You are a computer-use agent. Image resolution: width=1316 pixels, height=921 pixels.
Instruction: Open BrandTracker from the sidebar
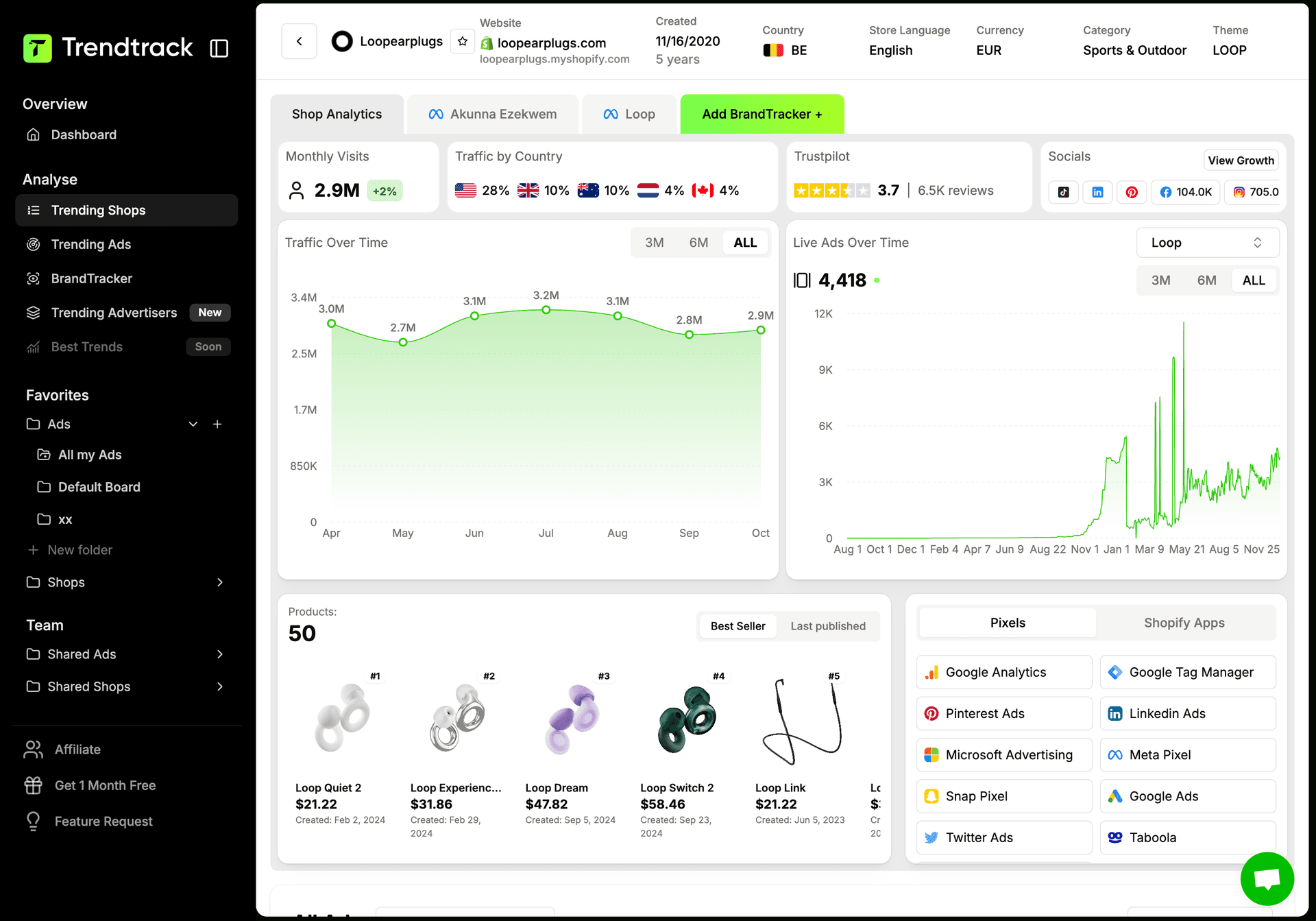91,278
